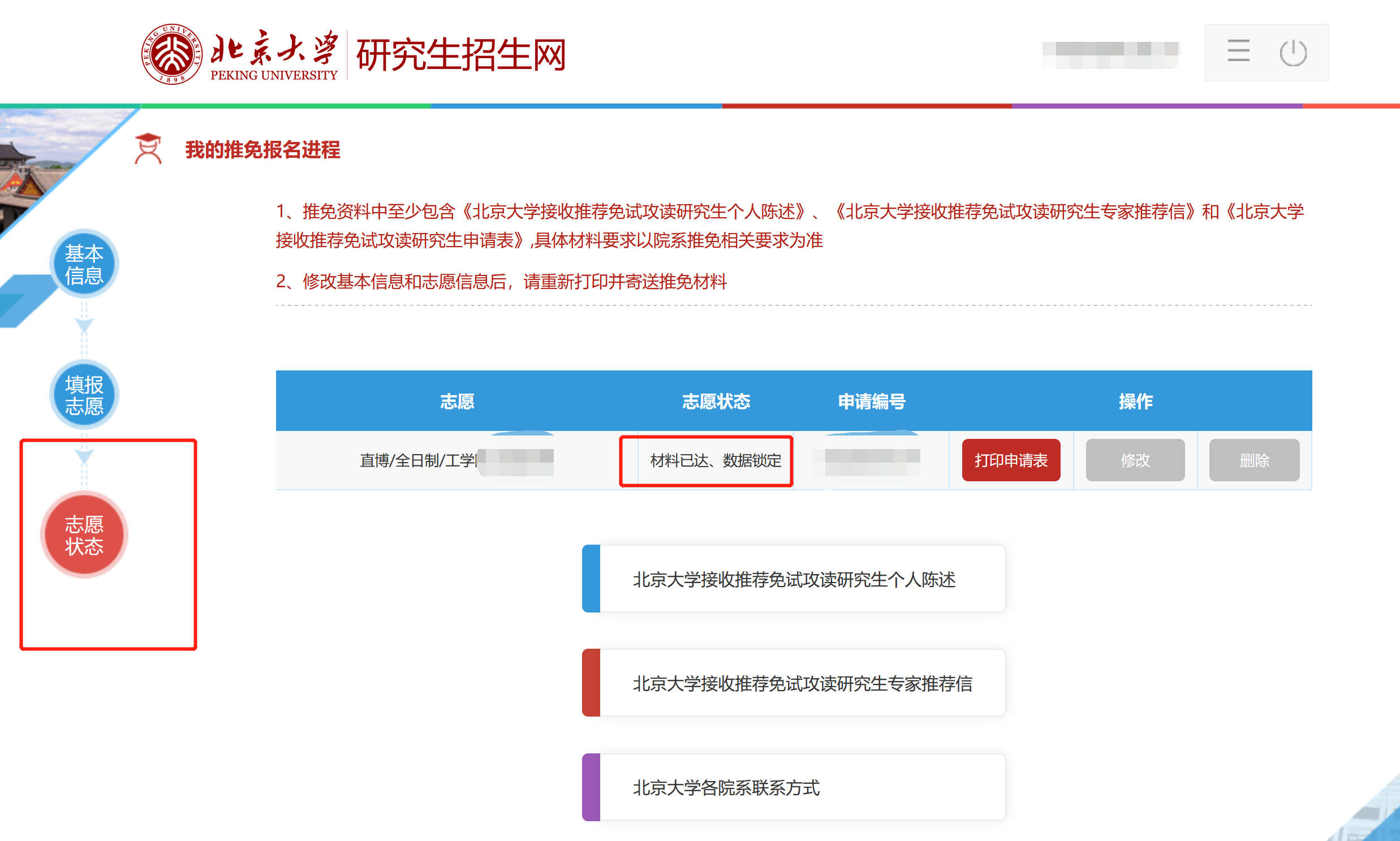The image size is (1400, 841).
Task: Click the power logout icon
Action: 1293,53
